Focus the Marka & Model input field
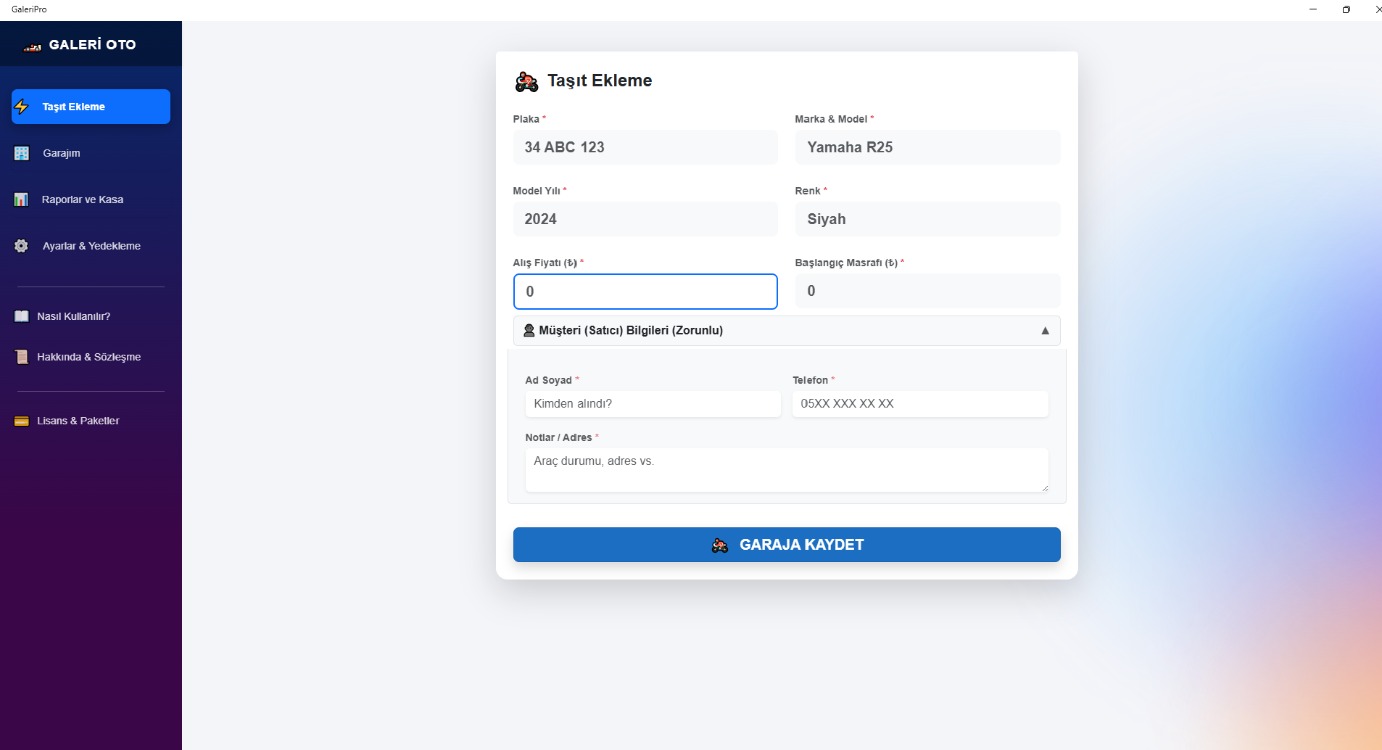The height and width of the screenshot is (750, 1382). [928, 147]
